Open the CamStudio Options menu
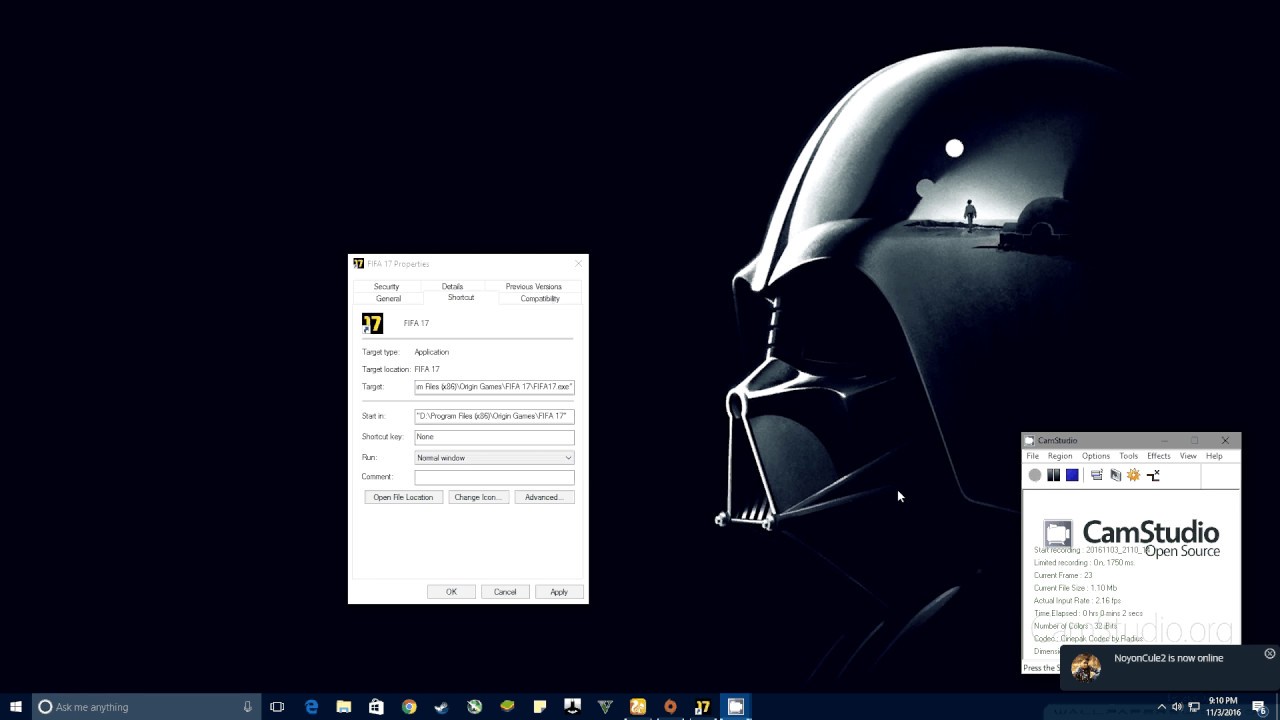Screen dimensions: 1280x720 (x=1096, y=456)
